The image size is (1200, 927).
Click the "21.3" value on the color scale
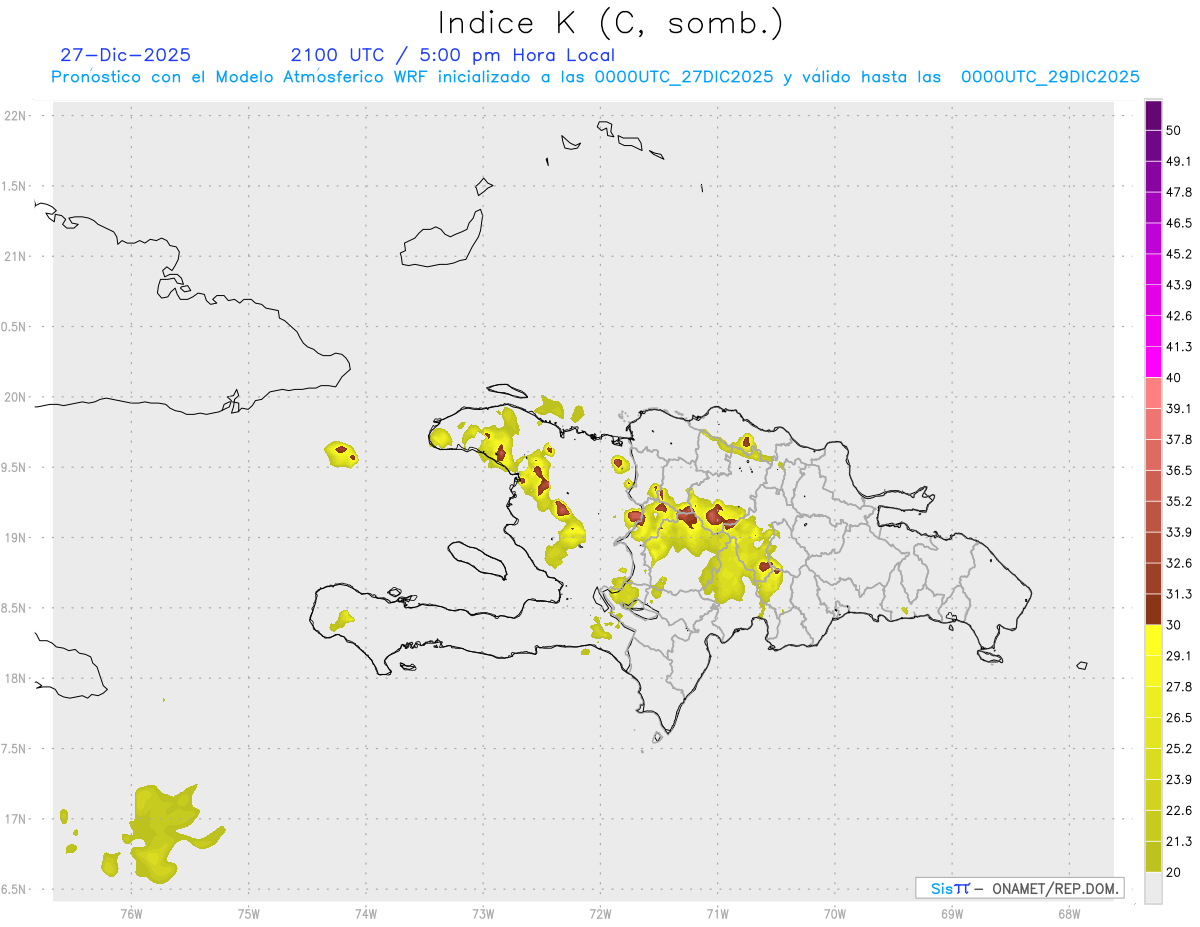pos(1179,841)
